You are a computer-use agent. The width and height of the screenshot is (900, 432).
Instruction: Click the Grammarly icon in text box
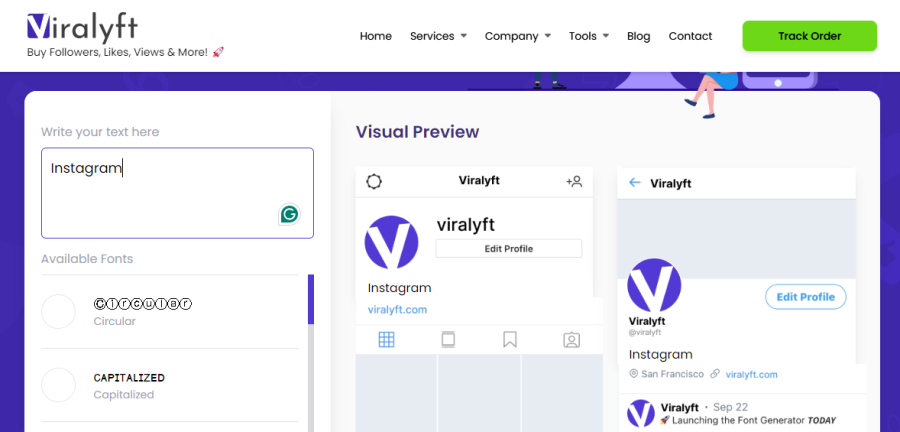[289, 215]
